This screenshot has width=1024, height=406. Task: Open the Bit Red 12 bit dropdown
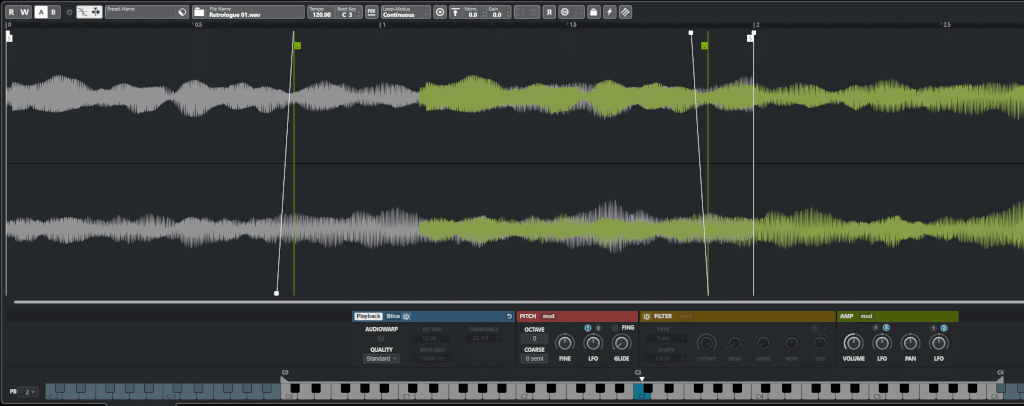click(x=432, y=338)
